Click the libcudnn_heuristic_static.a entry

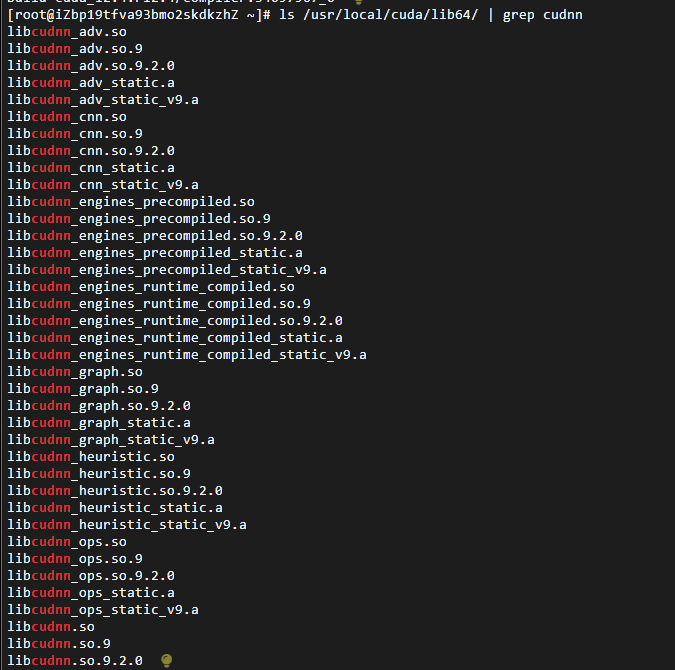click(x=115, y=508)
